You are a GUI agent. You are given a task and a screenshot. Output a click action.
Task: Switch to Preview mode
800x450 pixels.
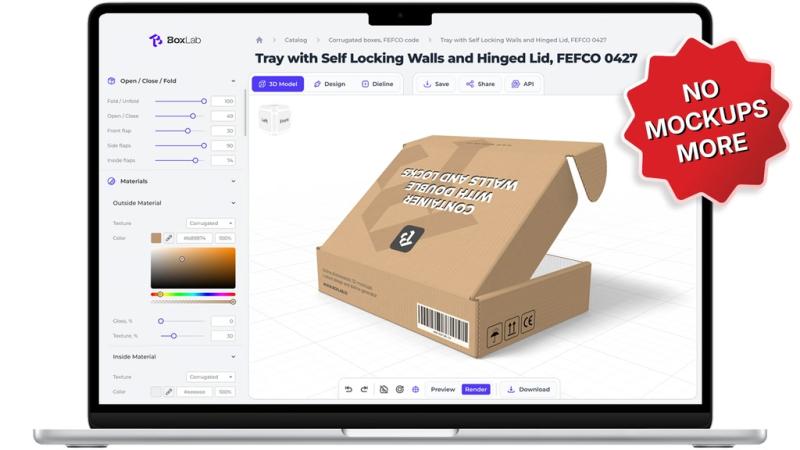pyautogui.click(x=443, y=389)
